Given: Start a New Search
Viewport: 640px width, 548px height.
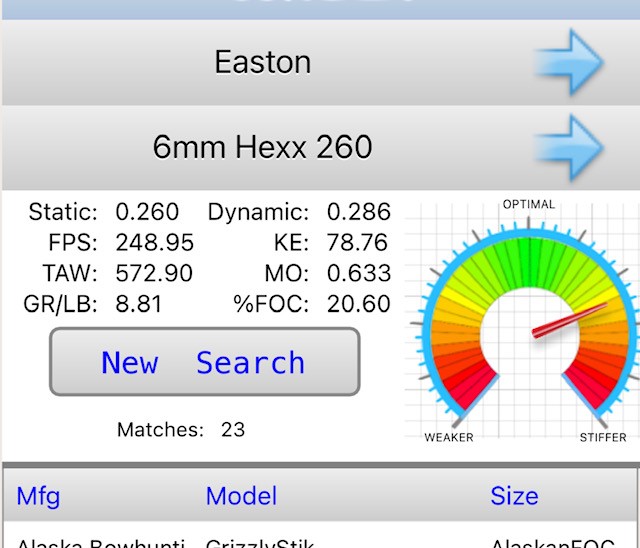Looking at the screenshot, I should point(204,362).
